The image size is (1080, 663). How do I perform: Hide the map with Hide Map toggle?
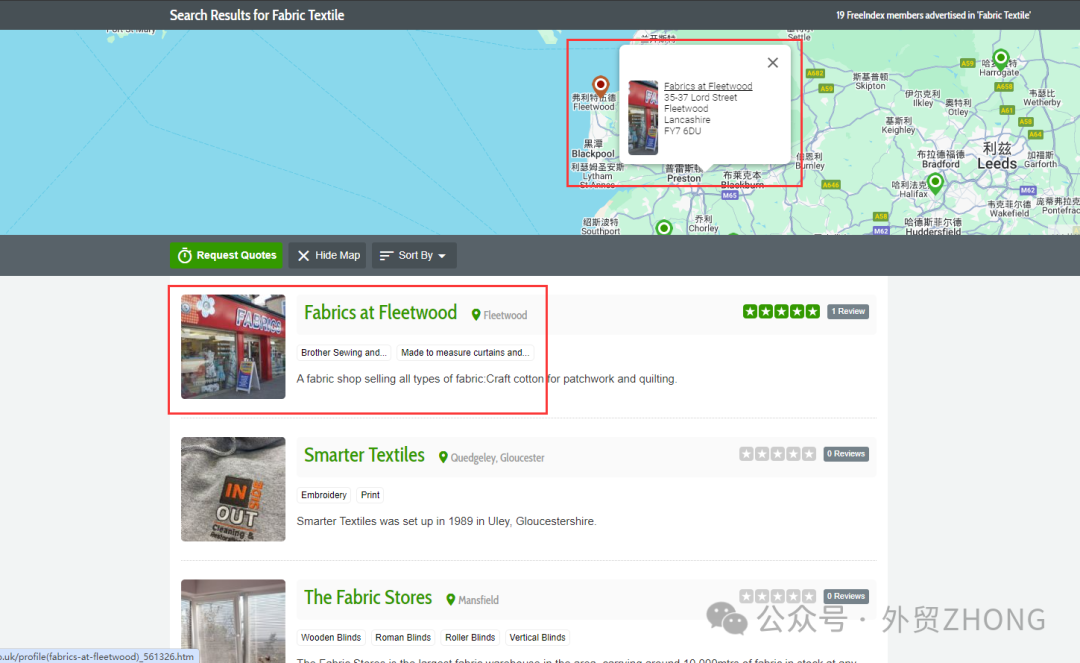[328, 256]
